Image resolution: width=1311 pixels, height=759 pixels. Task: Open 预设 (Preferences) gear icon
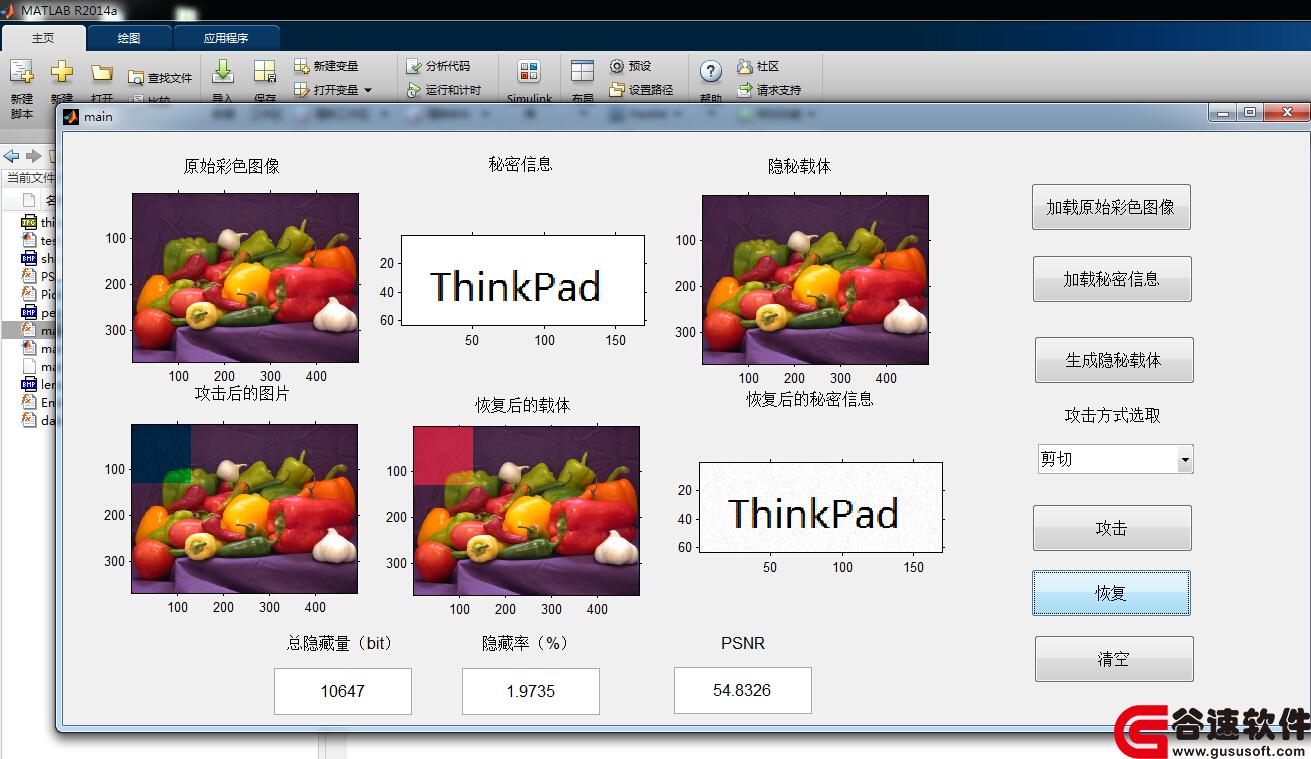point(617,66)
